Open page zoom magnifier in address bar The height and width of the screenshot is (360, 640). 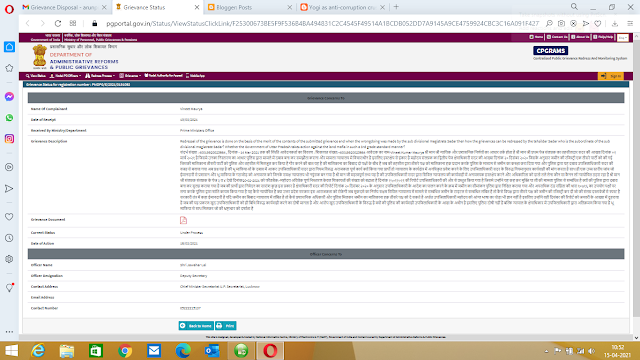(549, 24)
